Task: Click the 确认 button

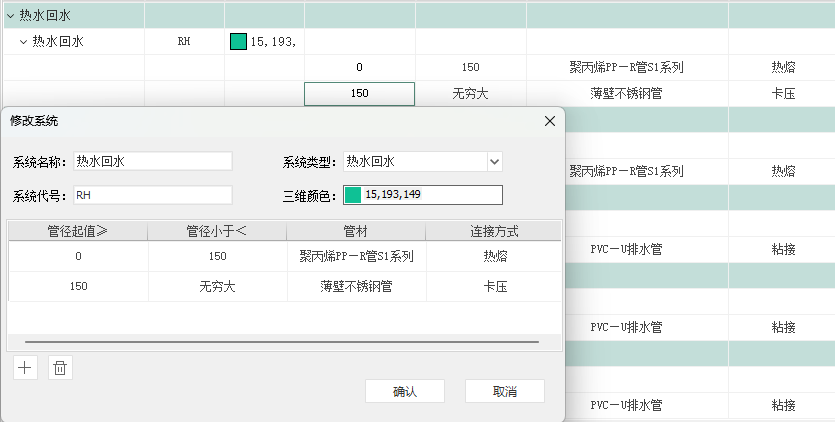Action: [405, 391]
